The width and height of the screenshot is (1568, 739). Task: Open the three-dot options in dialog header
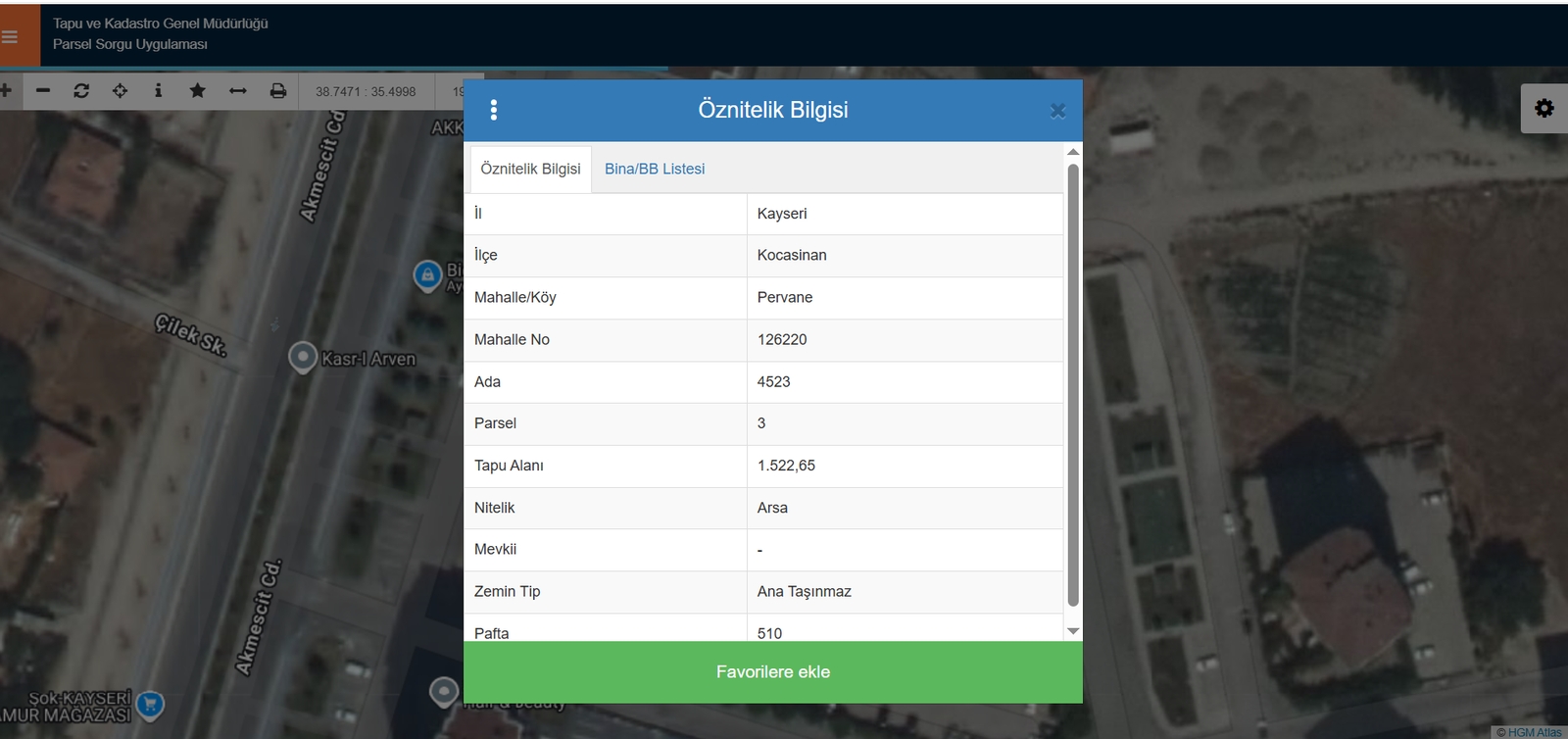click(x=494, y=110)
